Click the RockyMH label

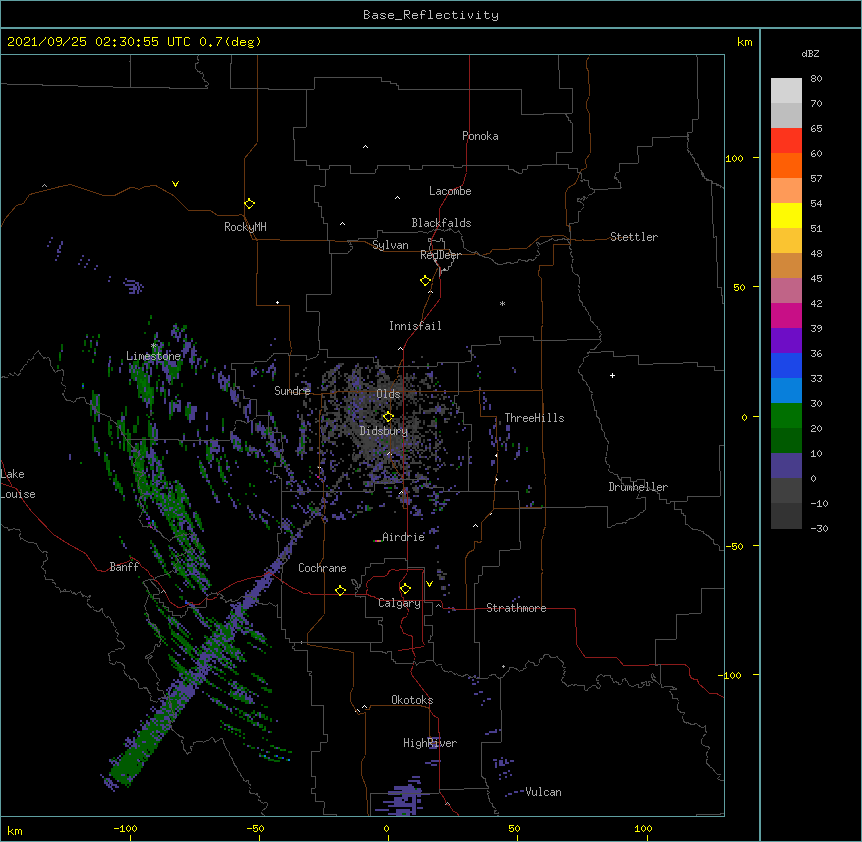[245, 227]
